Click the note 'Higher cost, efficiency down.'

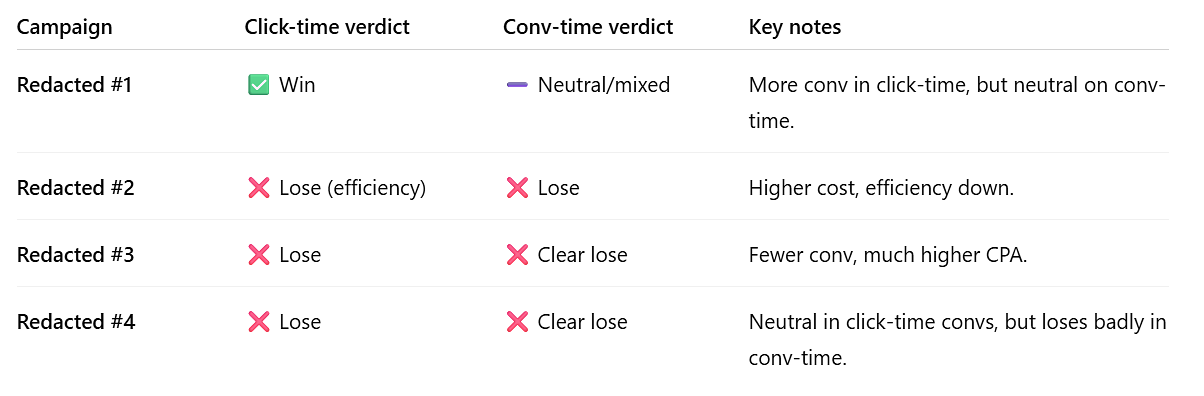[881, 188]
